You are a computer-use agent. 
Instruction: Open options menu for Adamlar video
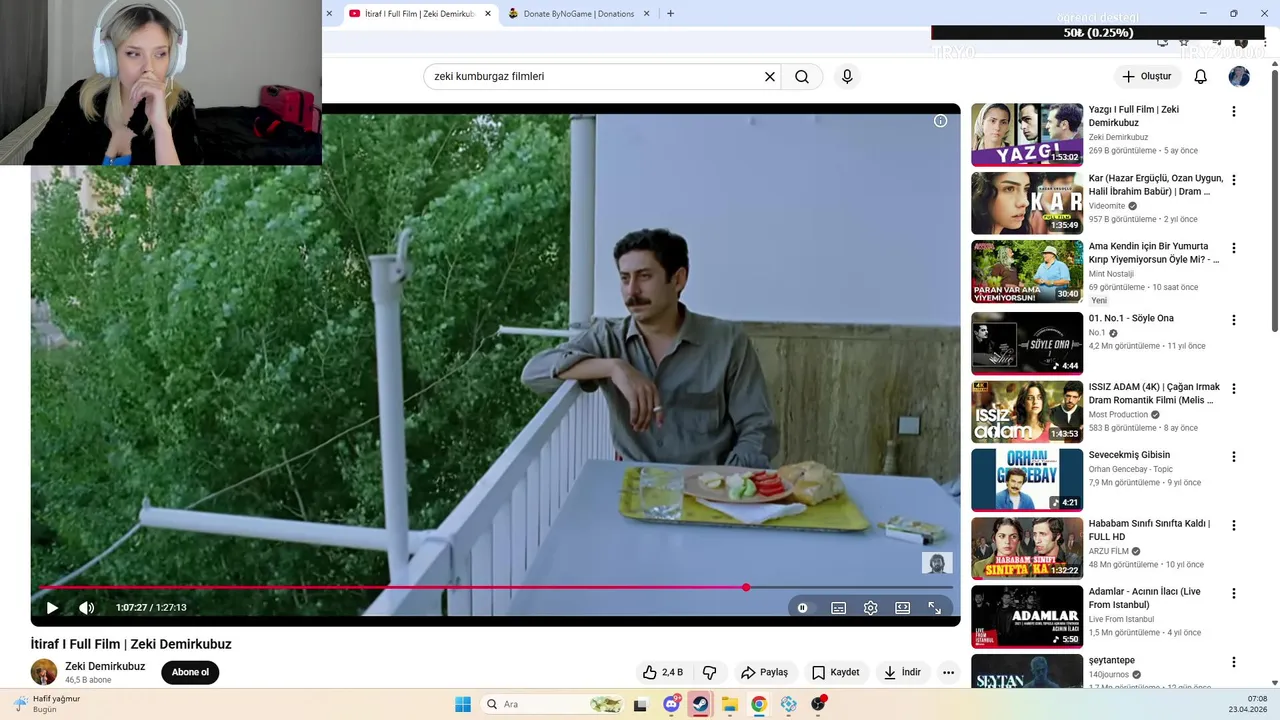click(1233, 593)
